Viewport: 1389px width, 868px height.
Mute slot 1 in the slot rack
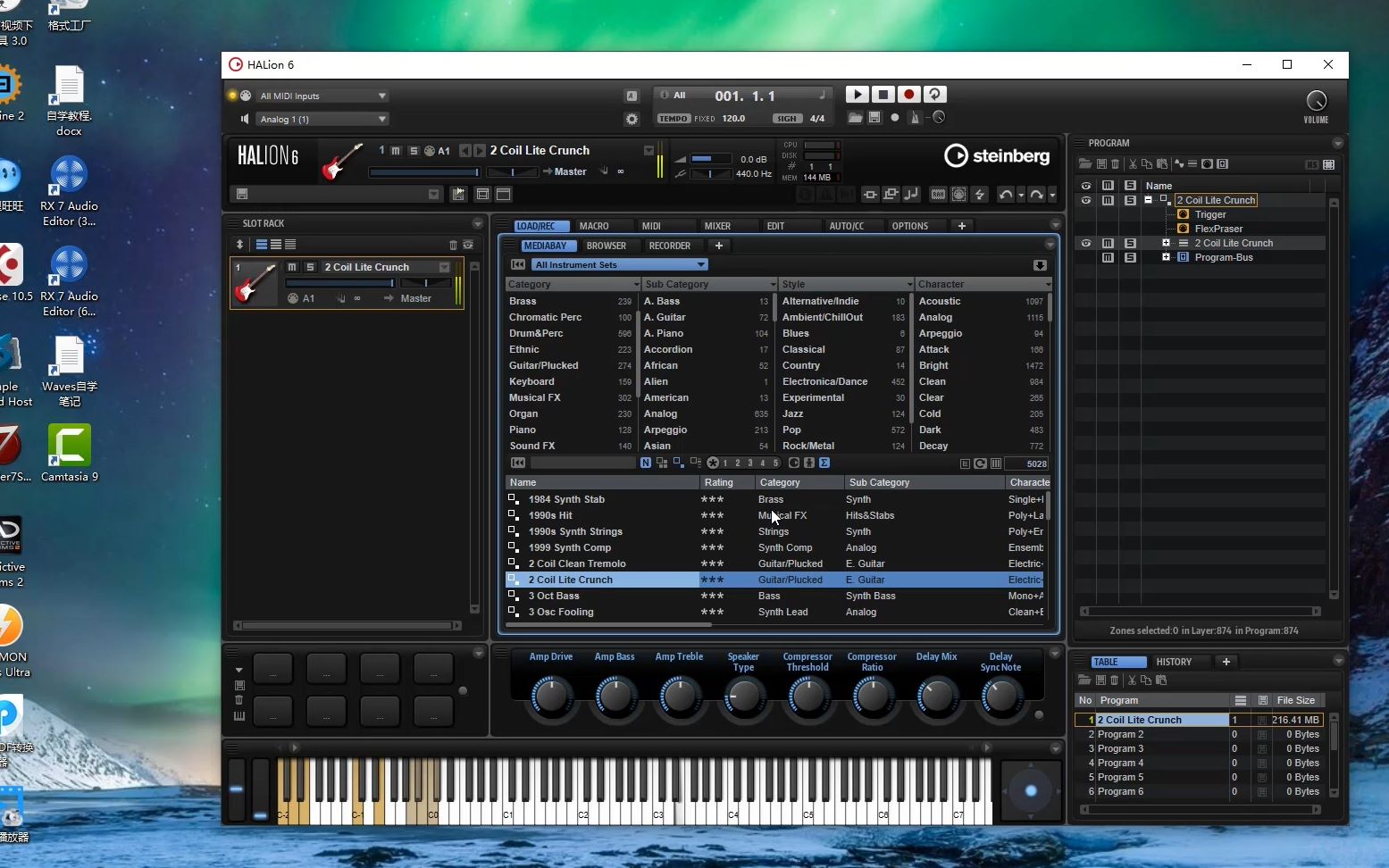point(292,267)
